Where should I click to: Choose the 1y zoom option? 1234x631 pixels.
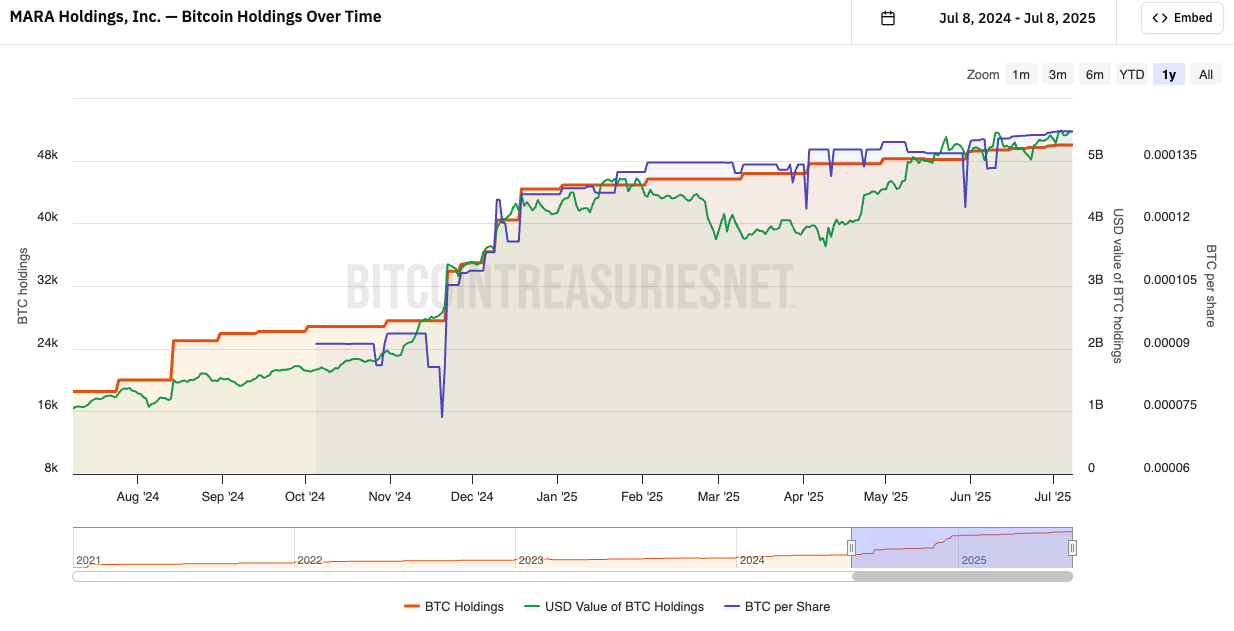coord(1168,74)
